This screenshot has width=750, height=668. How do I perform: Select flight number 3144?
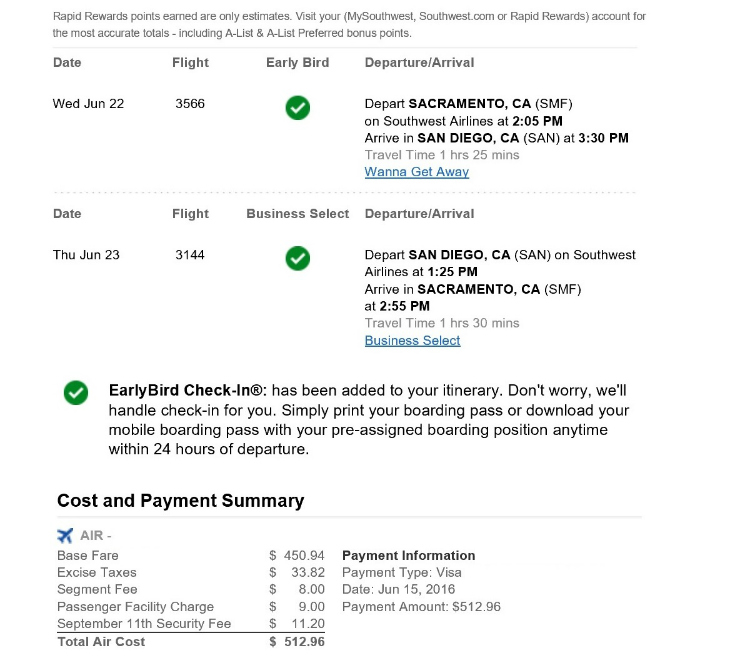[190, 255]
